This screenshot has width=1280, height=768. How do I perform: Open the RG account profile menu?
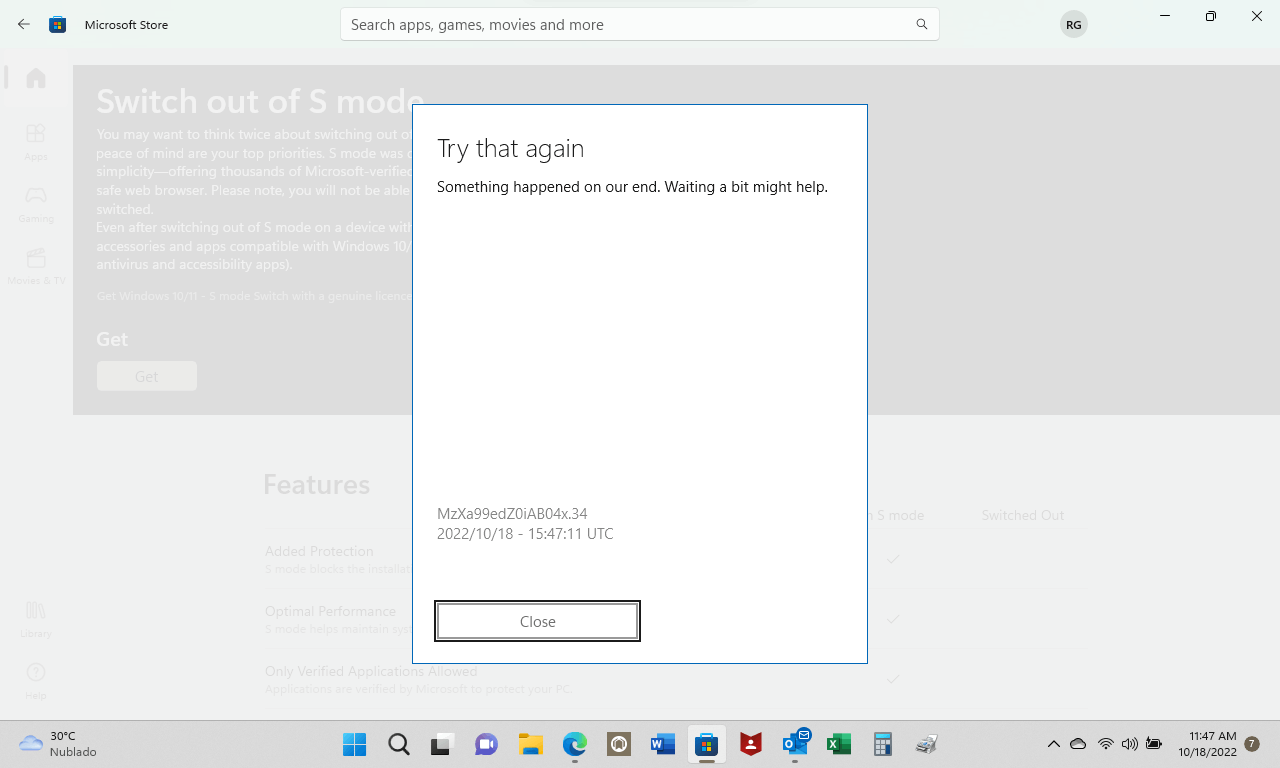[1073, 24]
